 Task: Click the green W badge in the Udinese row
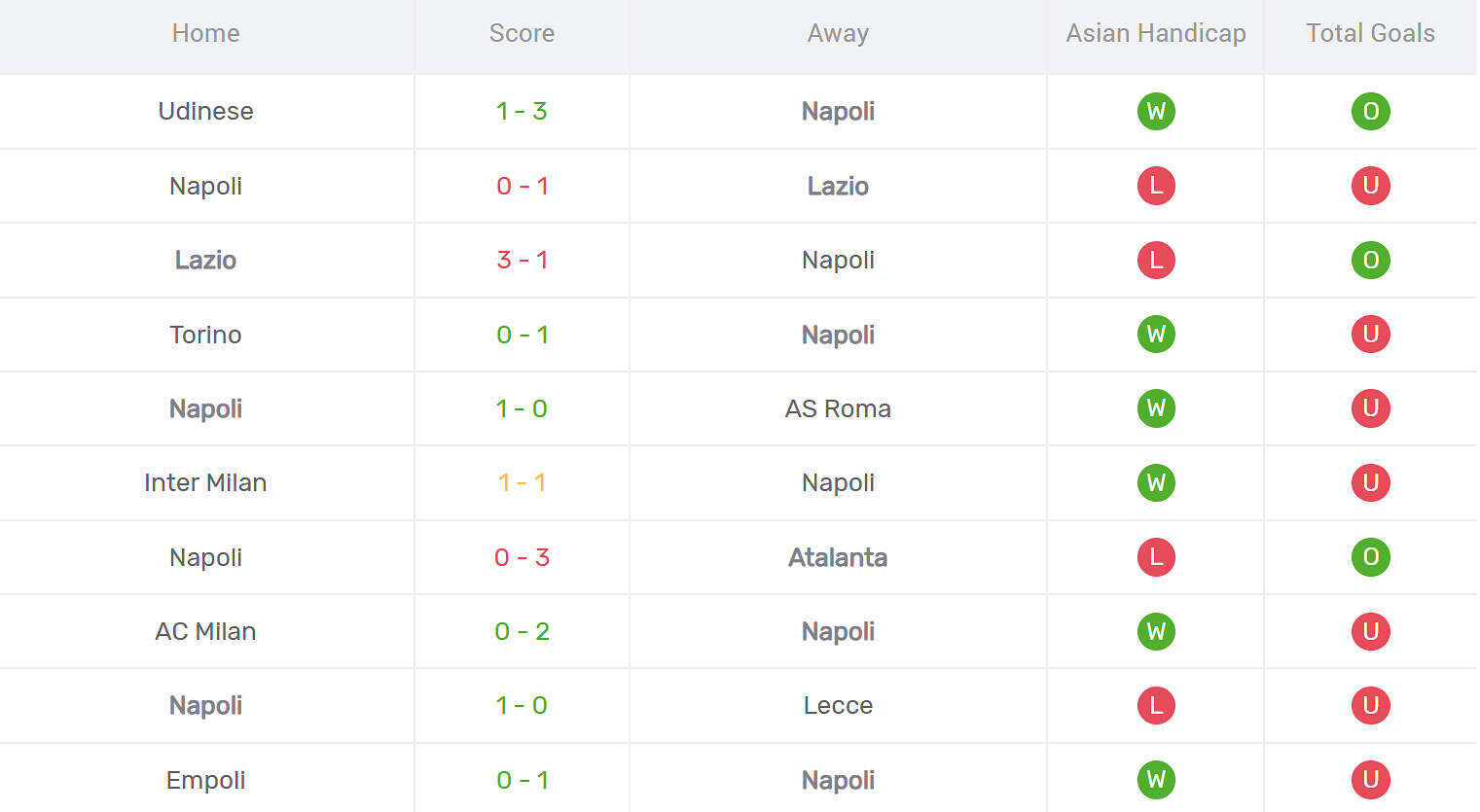coord(1156,112)
